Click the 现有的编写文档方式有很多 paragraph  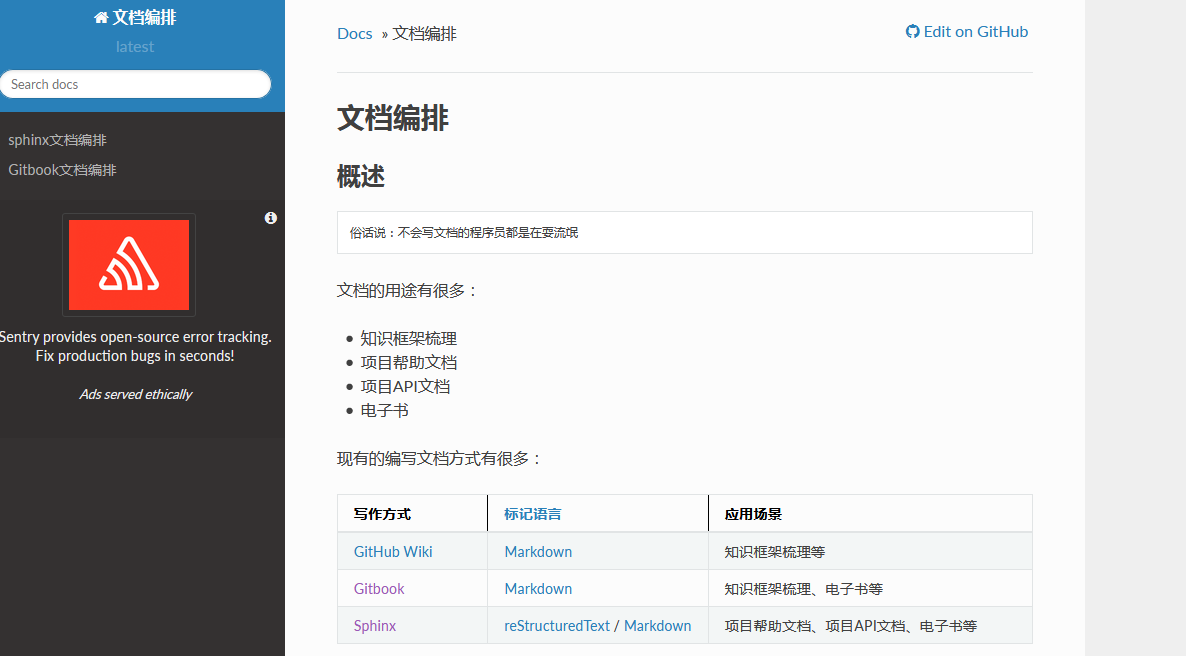click(x=440, y=459)
